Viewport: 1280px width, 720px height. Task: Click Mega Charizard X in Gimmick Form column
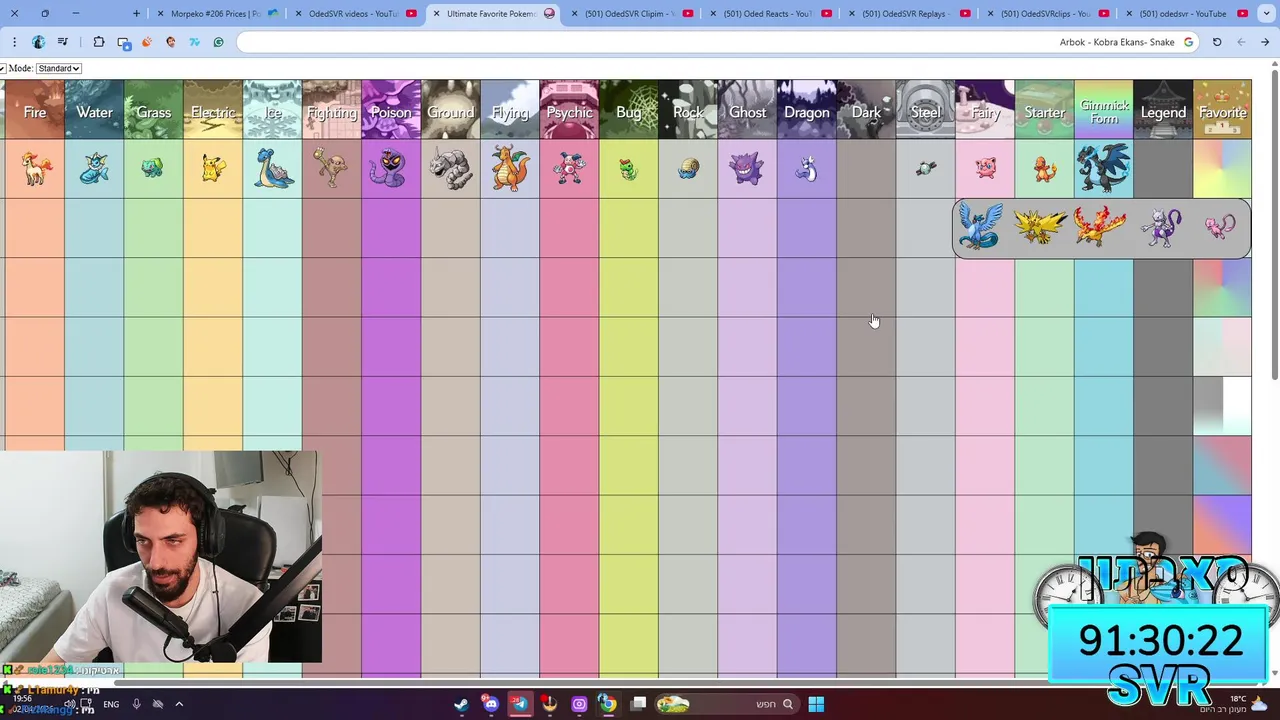(x=1103, y=168)
